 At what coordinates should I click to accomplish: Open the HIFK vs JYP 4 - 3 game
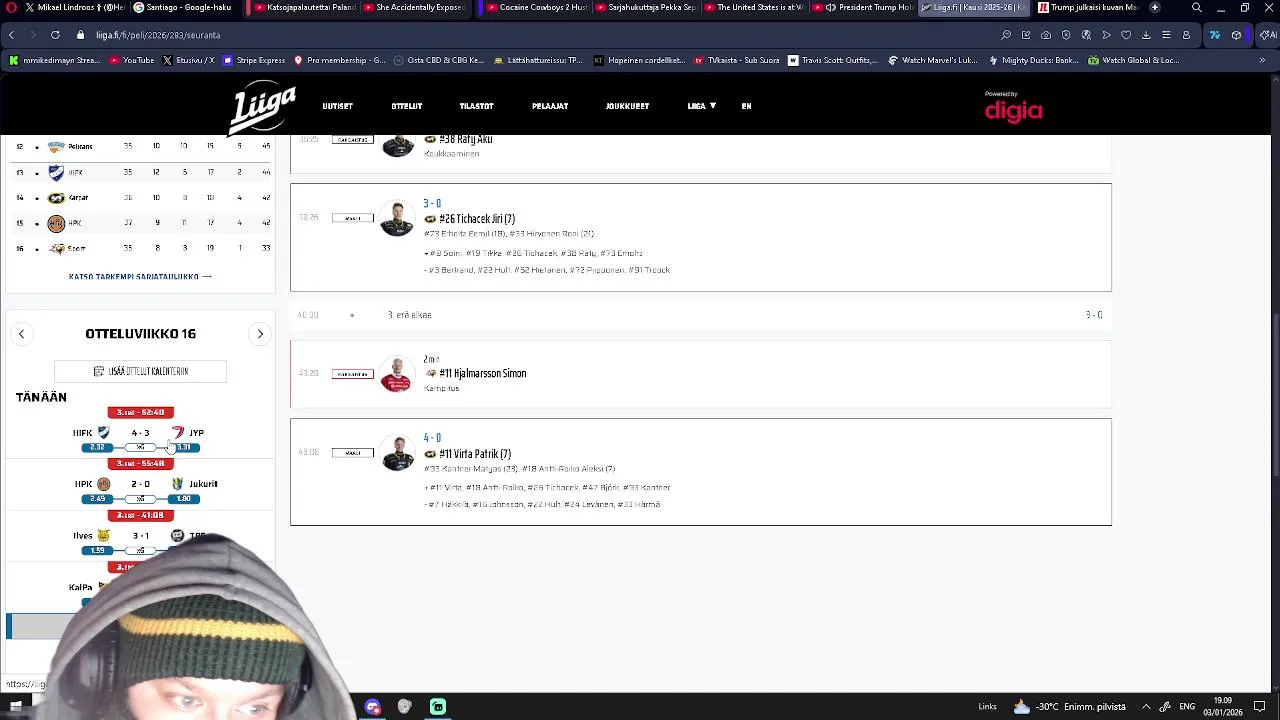point(140,433)
